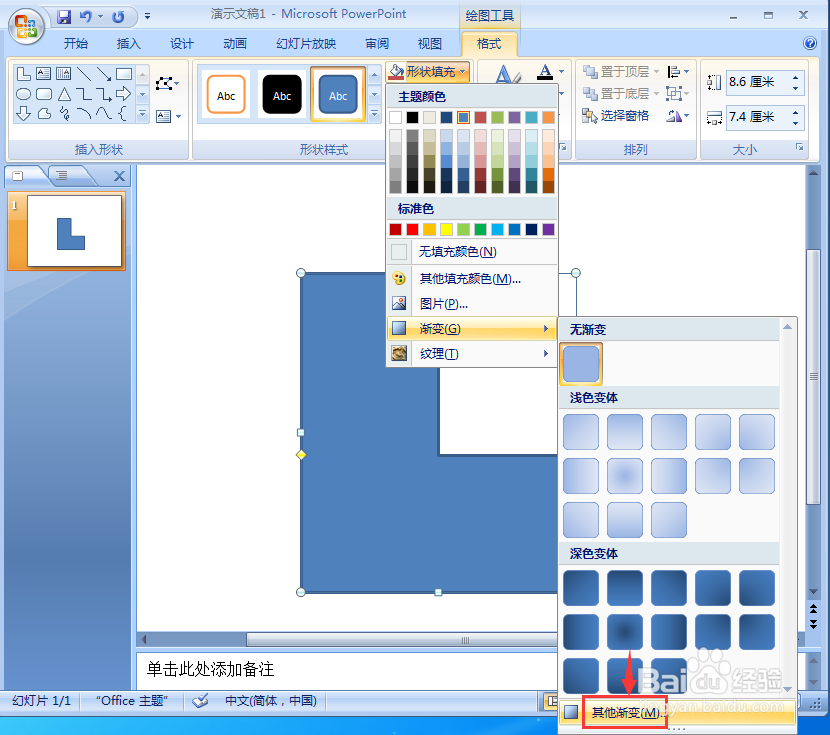The height and width of the screenshot is (735, 830).
Task: Select the L-shape in shapes gallery
Action: [x=24, y=74]
